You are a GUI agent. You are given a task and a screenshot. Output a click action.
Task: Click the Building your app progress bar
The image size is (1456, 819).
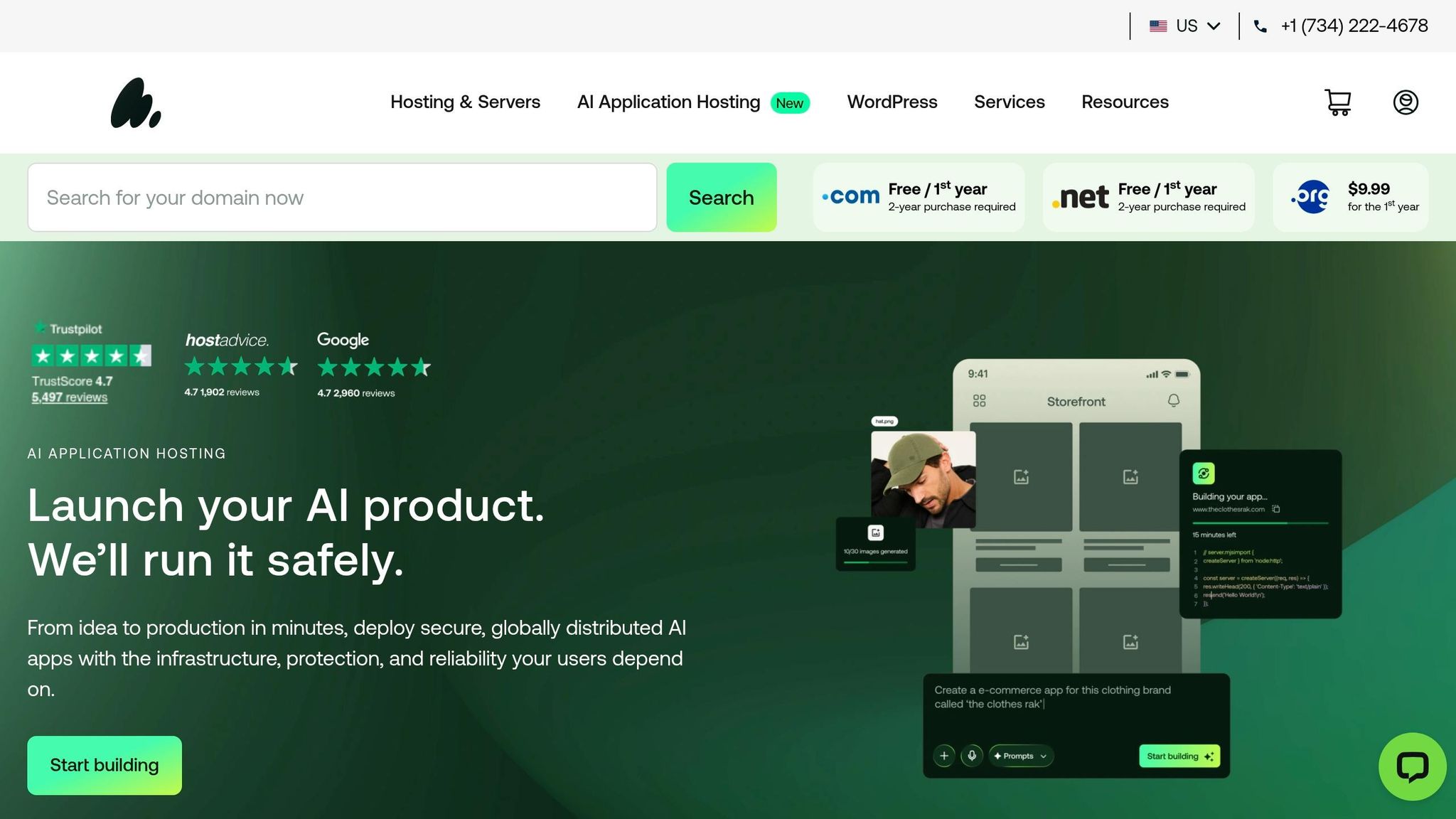click(x=1260, y=523)
